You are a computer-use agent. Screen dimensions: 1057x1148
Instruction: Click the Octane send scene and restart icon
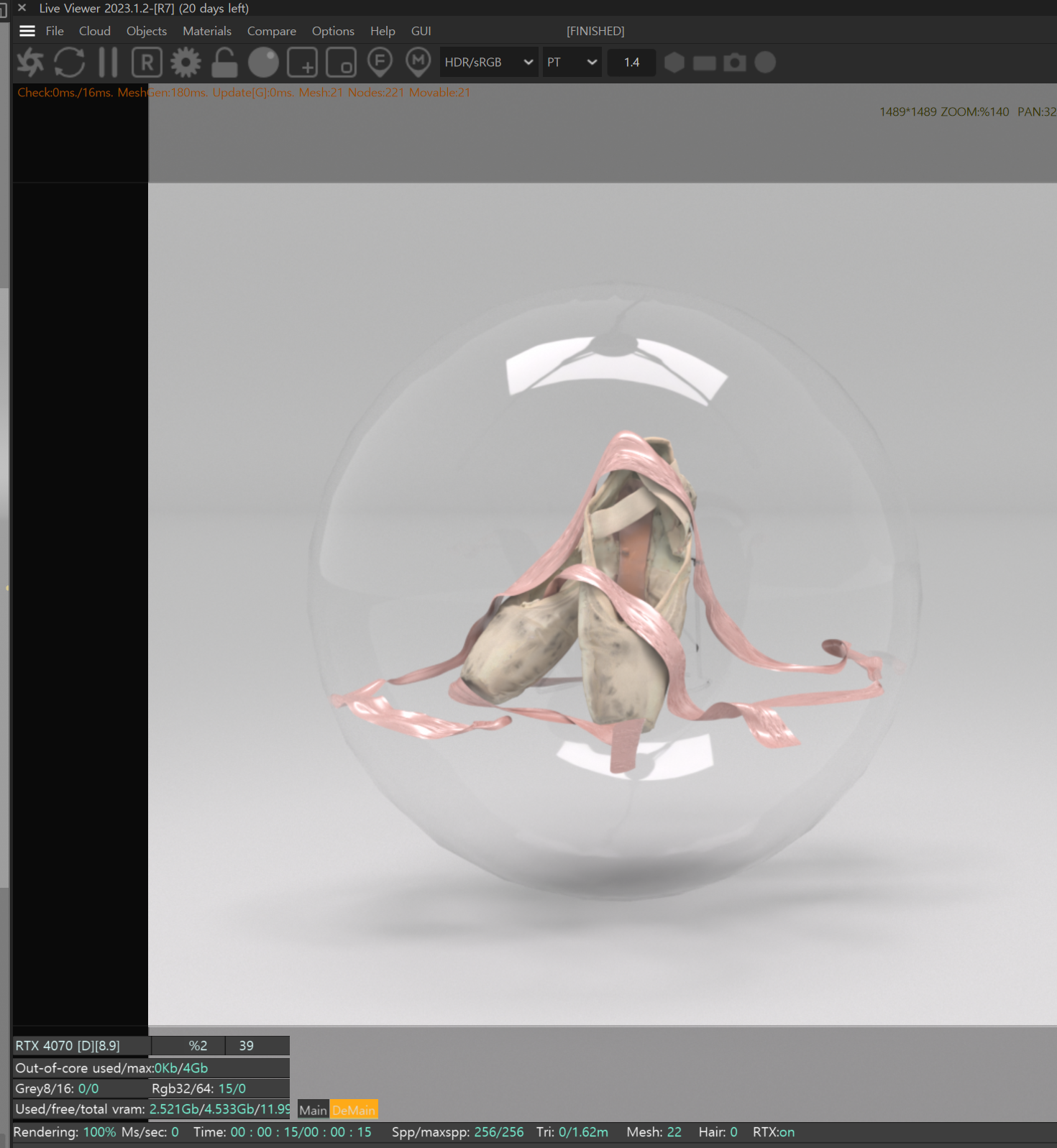30,63
